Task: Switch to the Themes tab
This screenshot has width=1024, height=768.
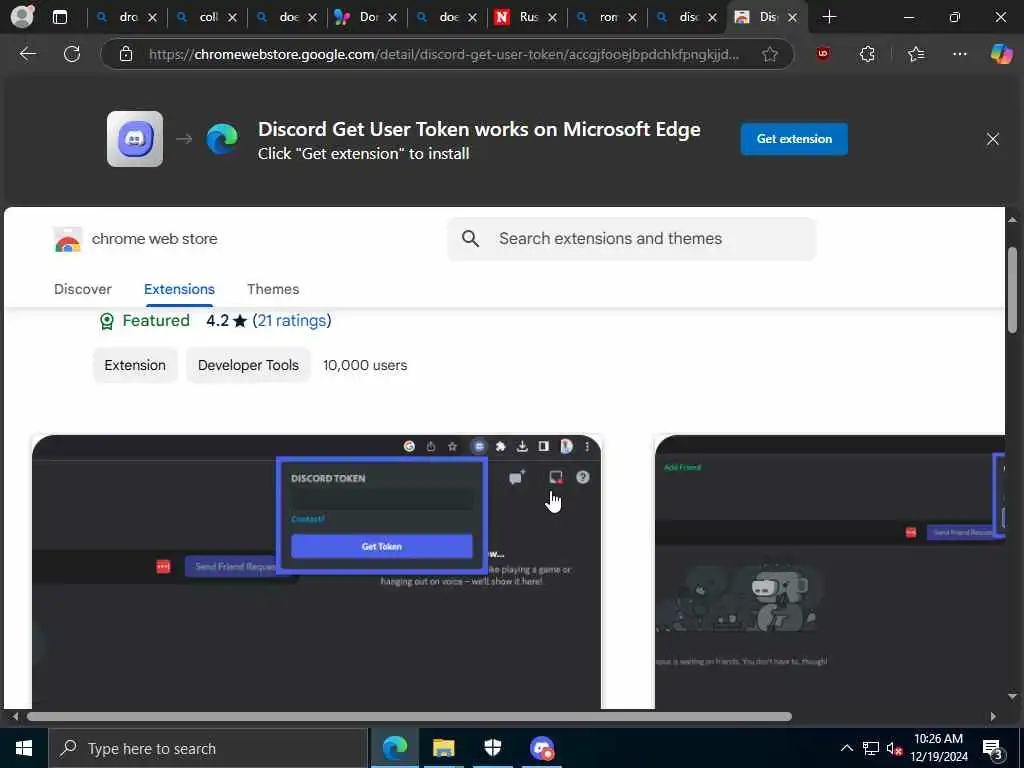Action: [273, 289]
